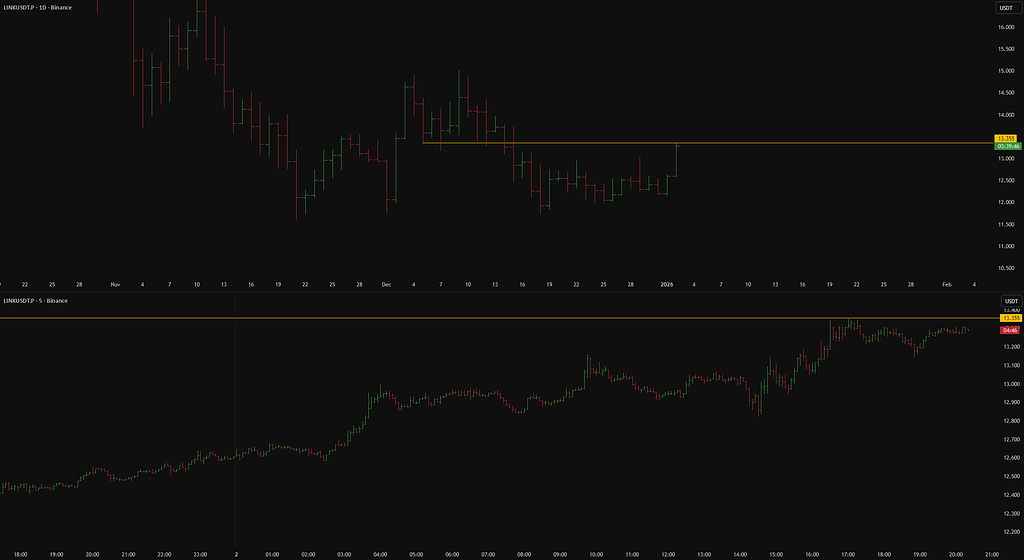
Task: Open the USDT currency selector on the daily chart
Action: 1005,7
